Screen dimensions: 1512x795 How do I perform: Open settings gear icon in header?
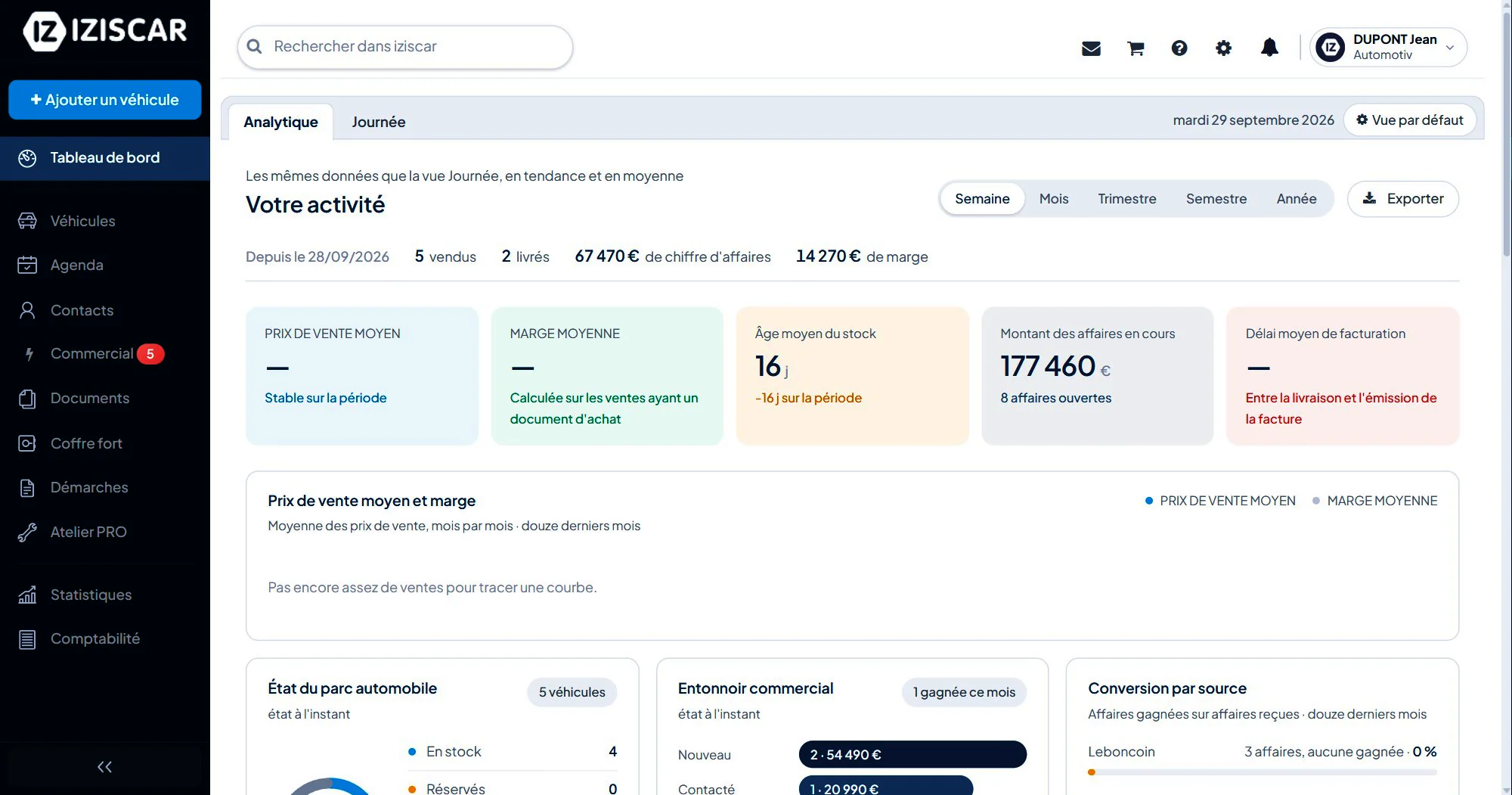tap(1223, 48)
